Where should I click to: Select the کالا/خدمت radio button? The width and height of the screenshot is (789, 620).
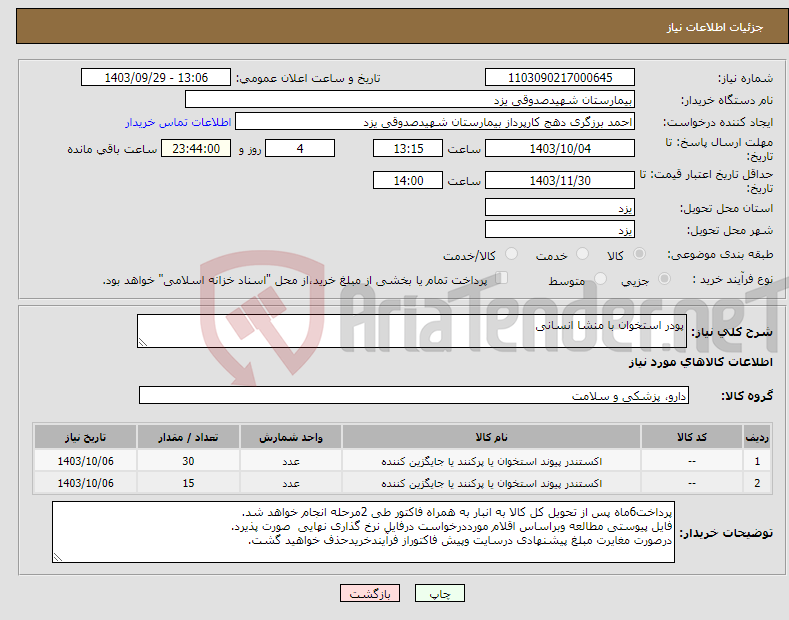511,254
